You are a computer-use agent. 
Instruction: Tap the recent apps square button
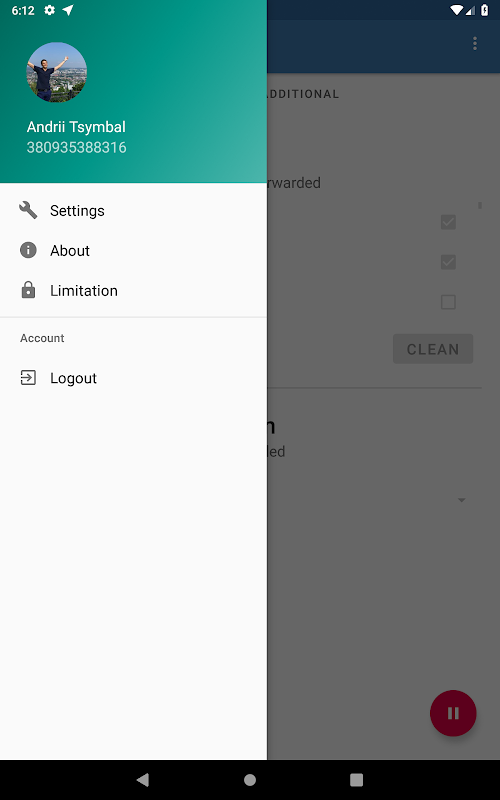point(356,780)
